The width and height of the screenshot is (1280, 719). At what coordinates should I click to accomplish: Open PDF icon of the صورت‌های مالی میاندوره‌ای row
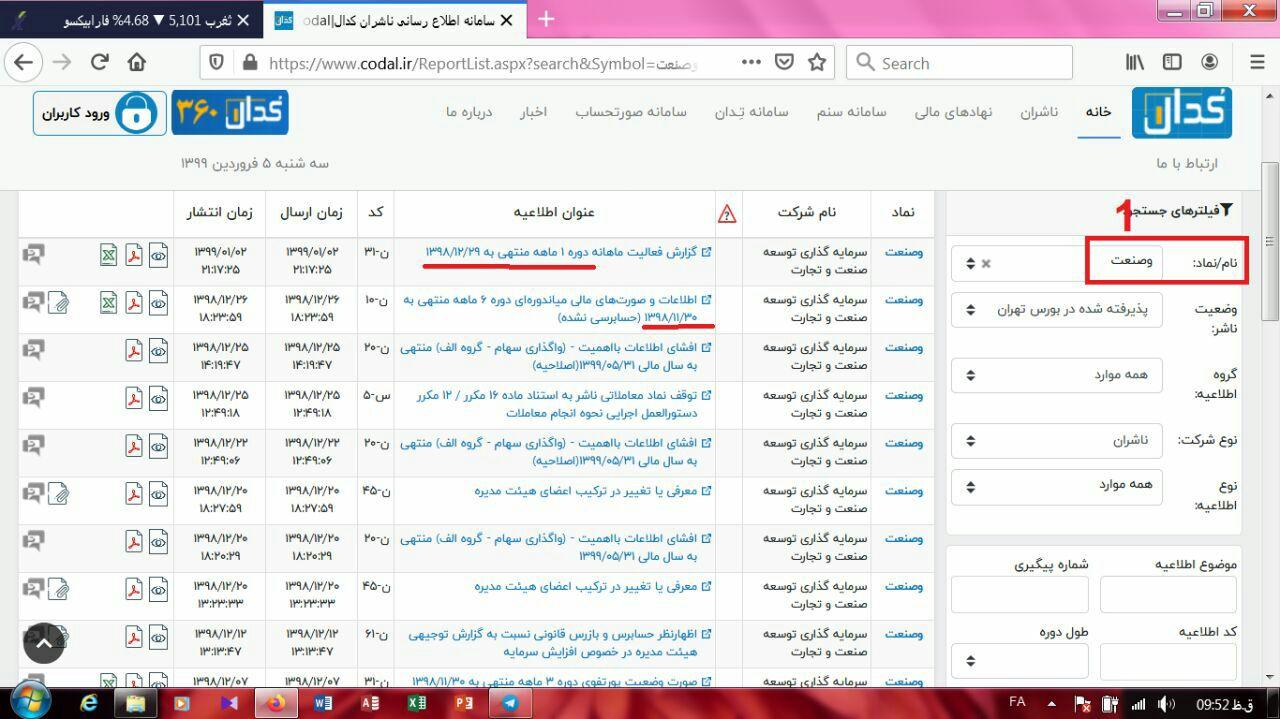tap(133, 302)
